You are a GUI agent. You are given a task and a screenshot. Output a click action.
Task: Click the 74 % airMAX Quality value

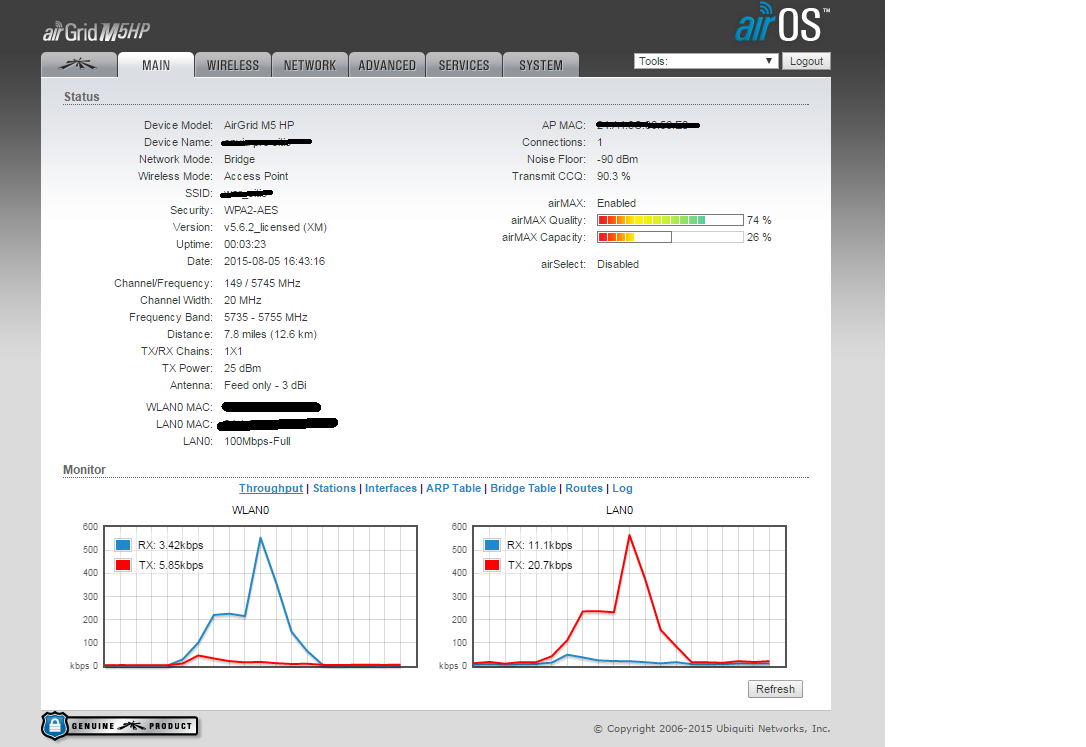(759, 220)
